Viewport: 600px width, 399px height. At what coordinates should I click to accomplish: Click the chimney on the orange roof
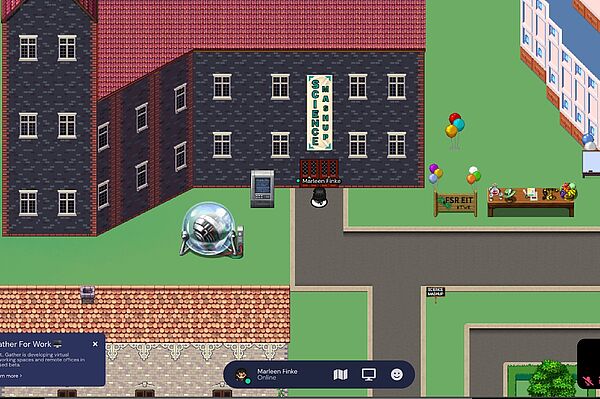pos(88,294)
